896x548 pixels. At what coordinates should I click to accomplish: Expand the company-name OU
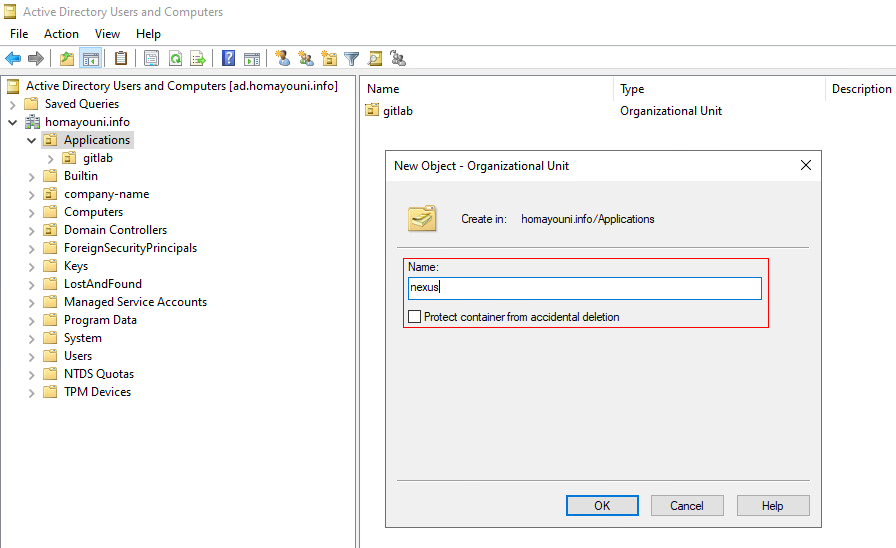(x=31, y=195)
